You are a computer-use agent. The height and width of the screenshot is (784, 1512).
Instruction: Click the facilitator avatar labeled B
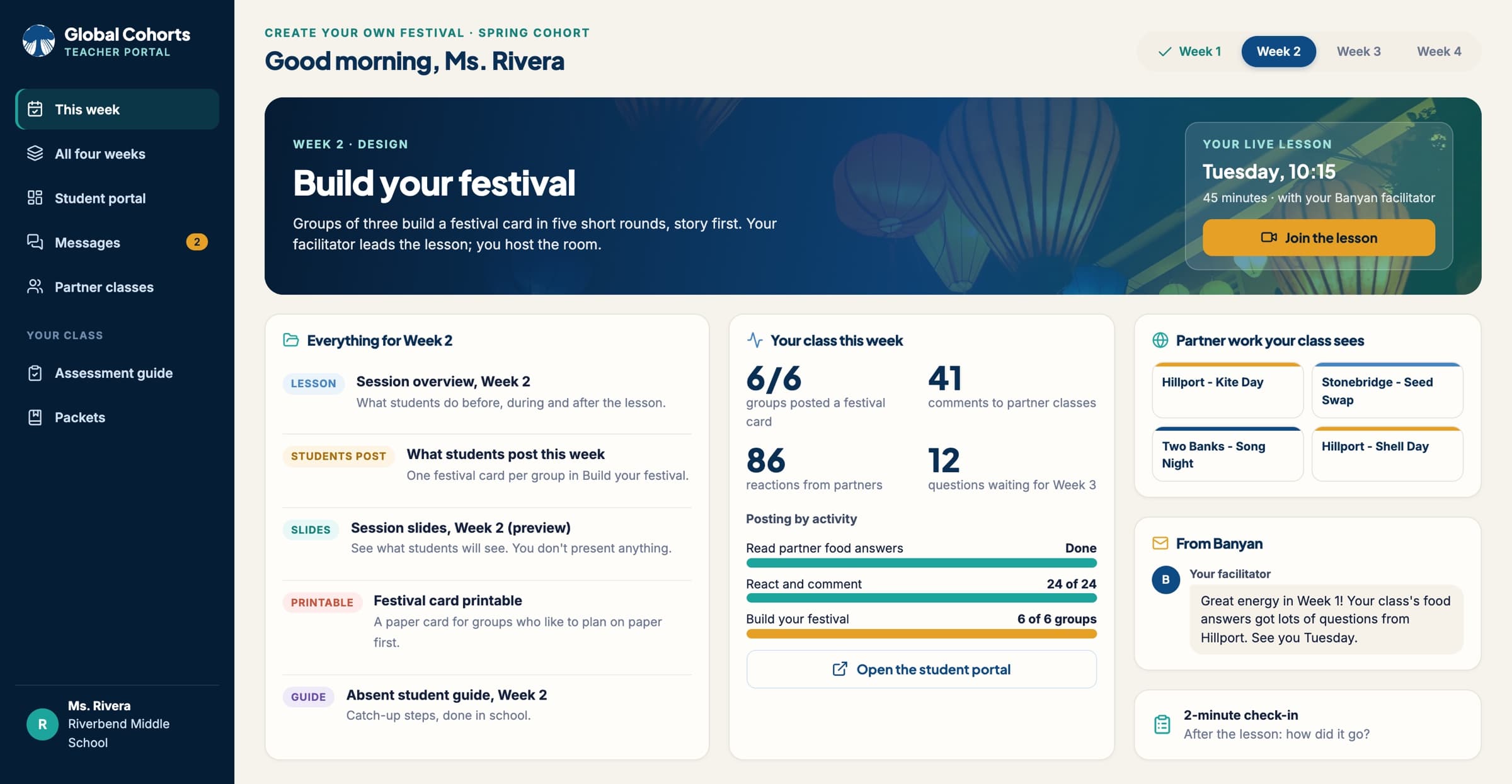click(1165, 579)
